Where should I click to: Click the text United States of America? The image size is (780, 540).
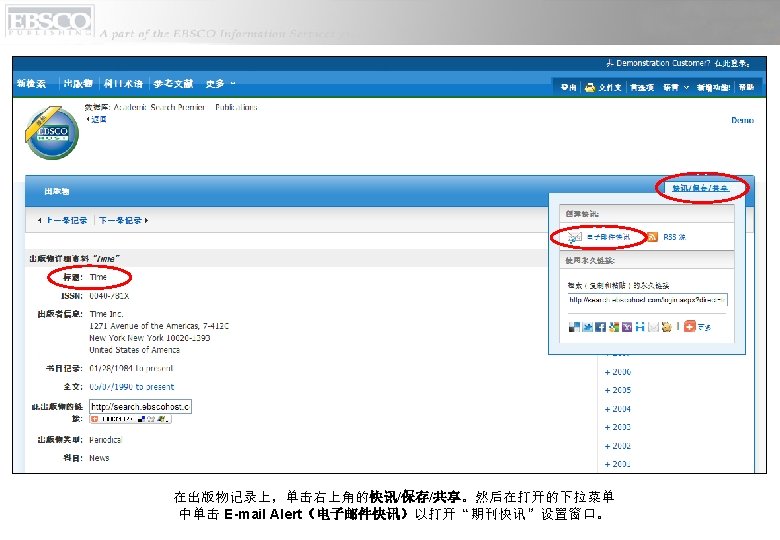(134, 350)
